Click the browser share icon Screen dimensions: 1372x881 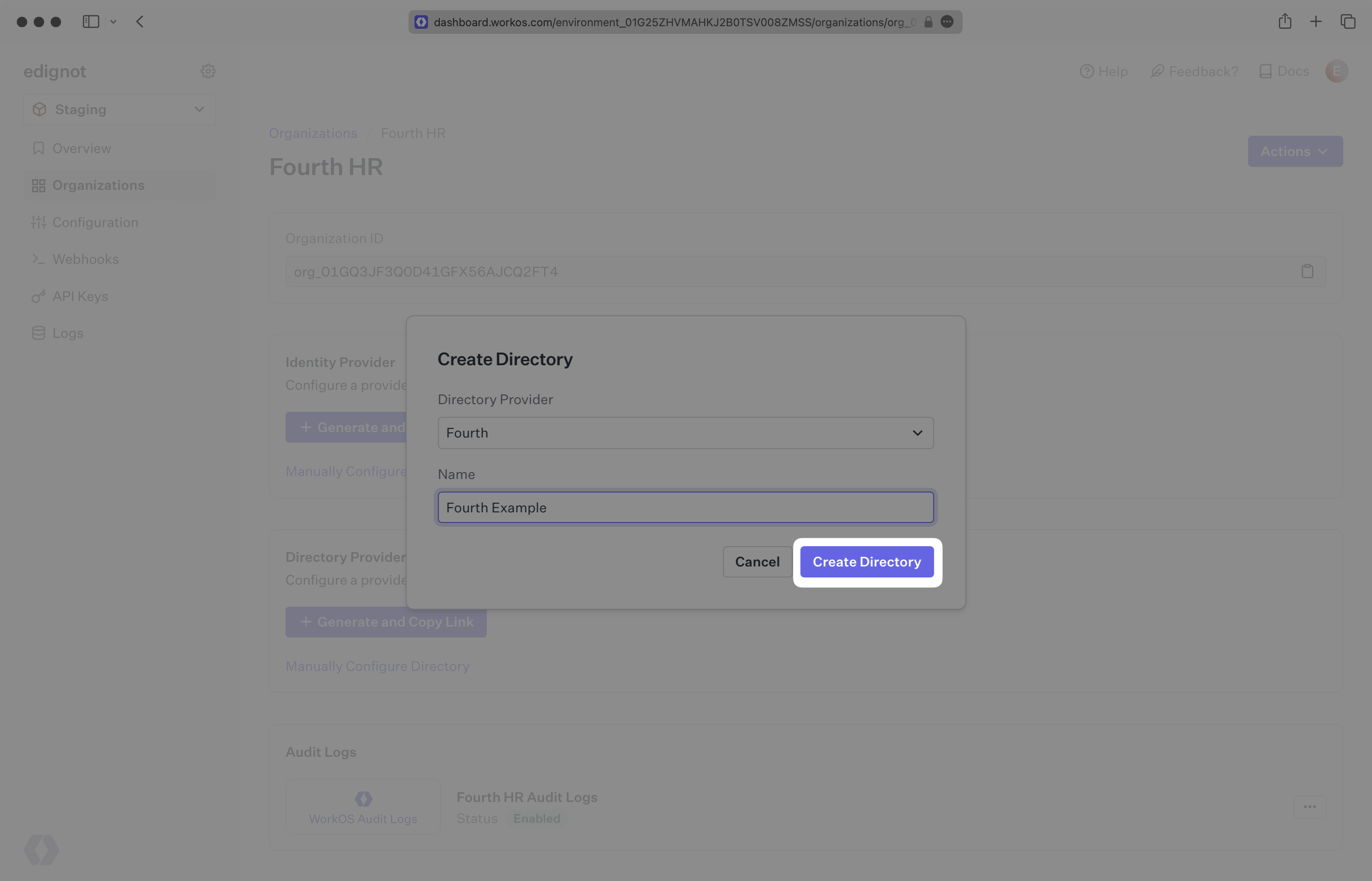coord(1284,22)
